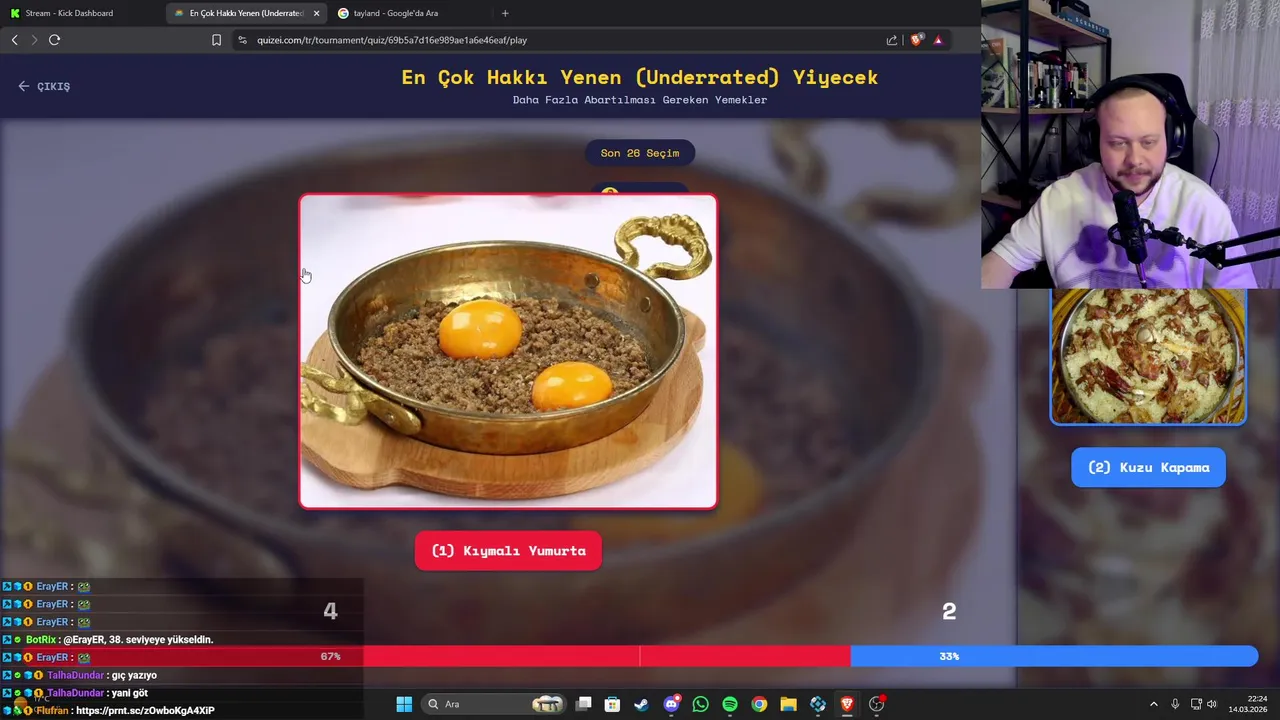This screenshot has width=1280, height=720.
Task: Click the share page icon in address bar
Action: [x=892, y=40]
